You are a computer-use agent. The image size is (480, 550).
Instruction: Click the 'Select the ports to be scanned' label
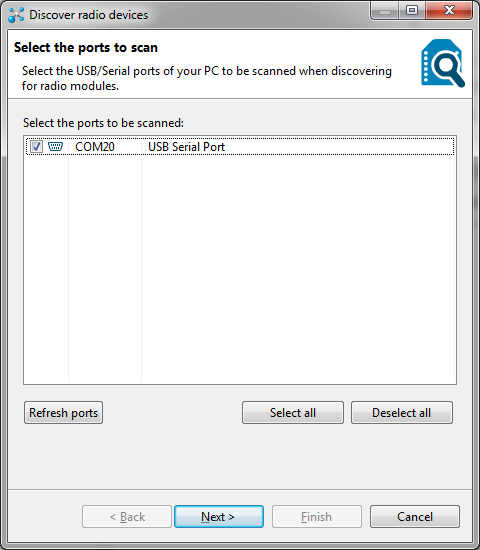tap(103, 123)
